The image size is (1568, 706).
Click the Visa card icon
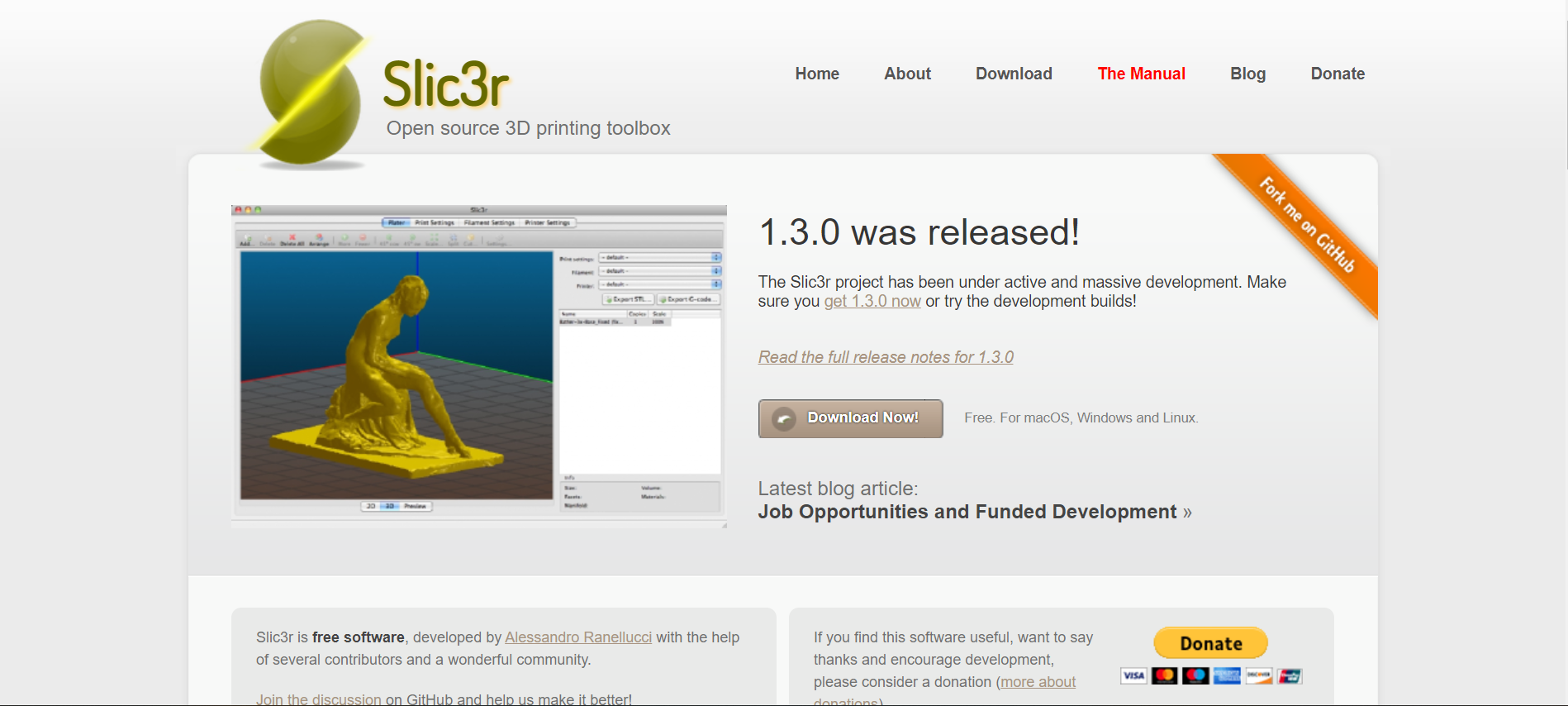(1133, 675)
